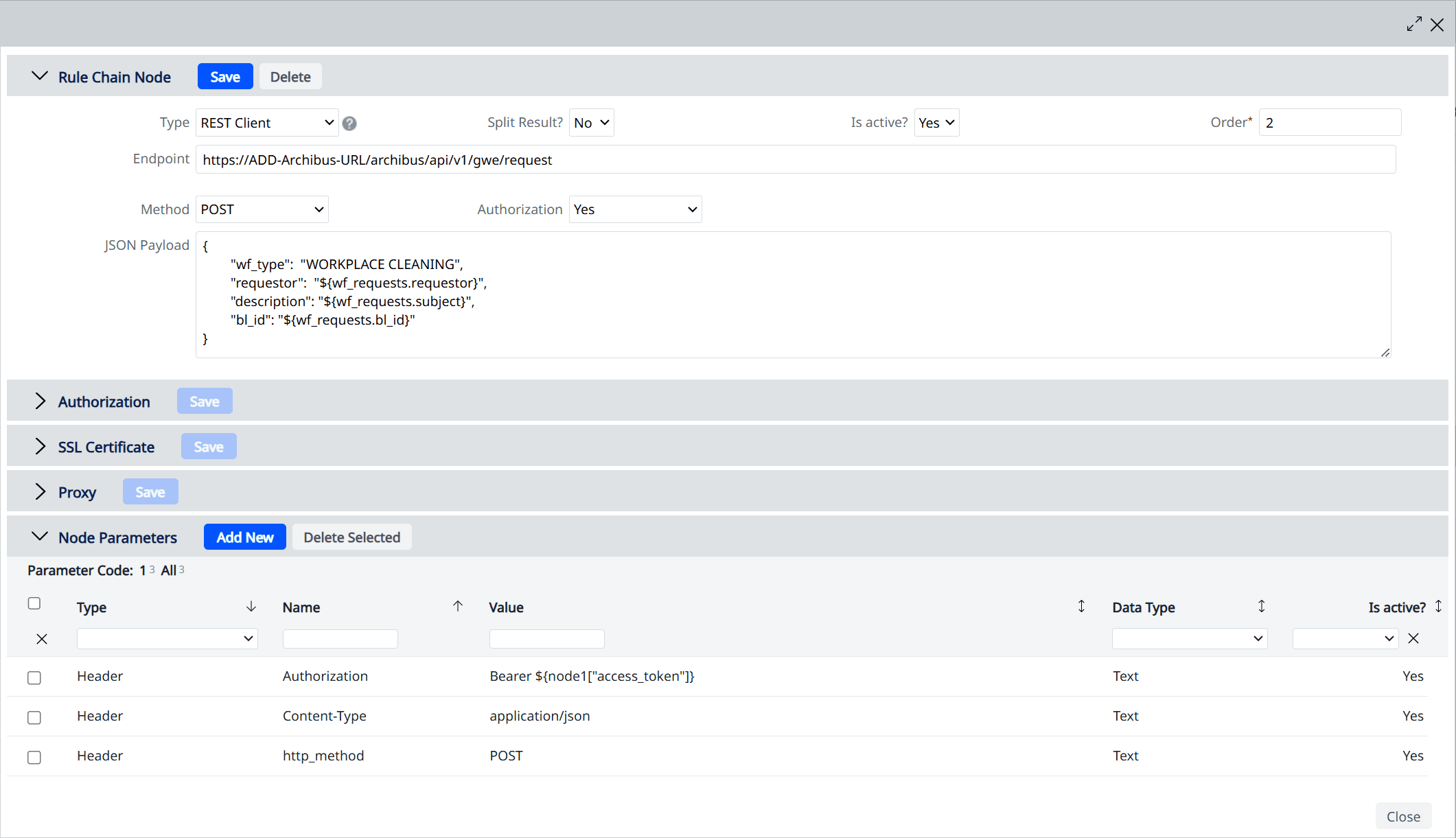Screen dimensions: 1456x838
Task: Clear filters with right X icon
Action: (1413, 638)
